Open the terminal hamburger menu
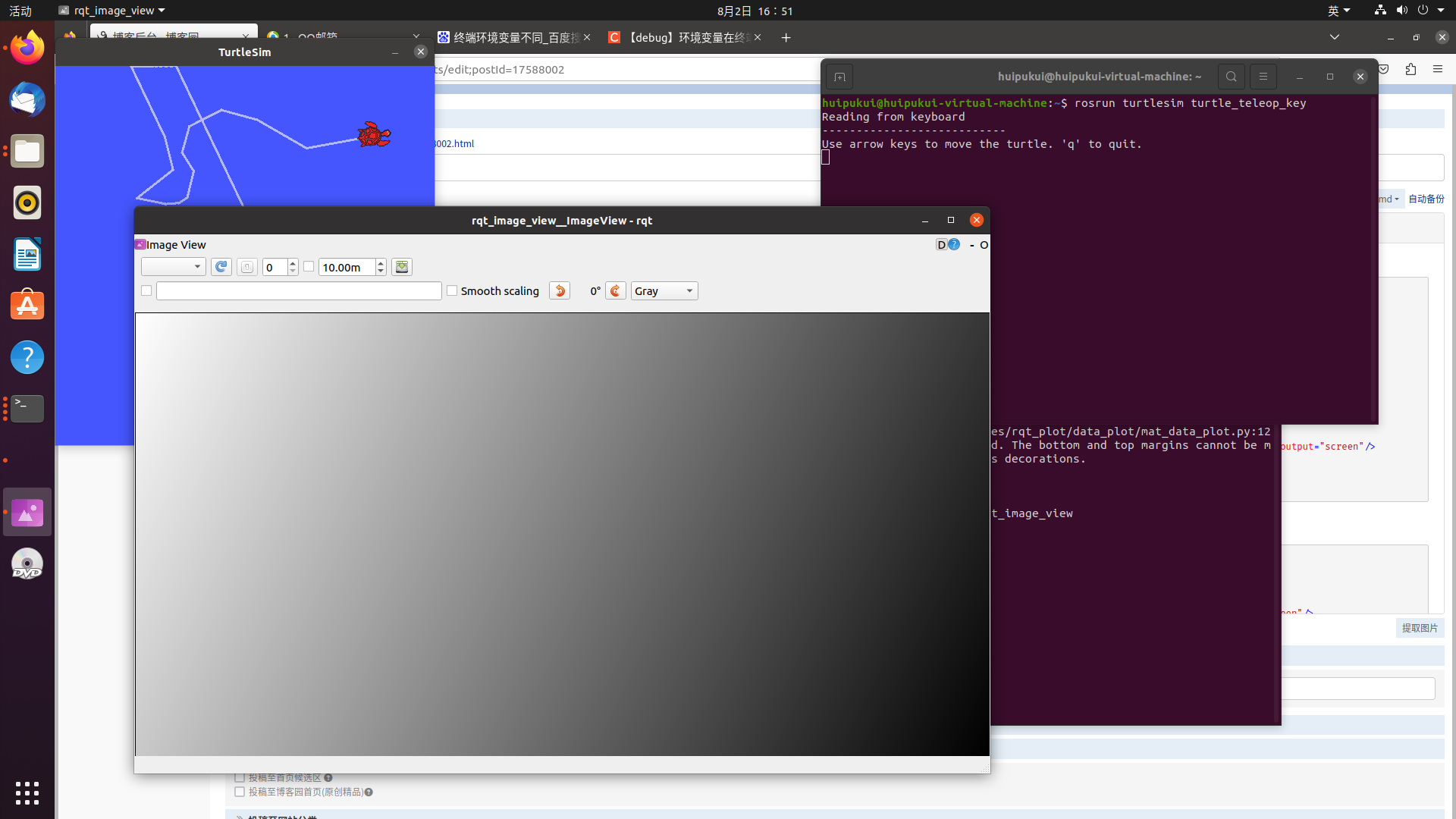Screen dimensions: 1456x819 coord(1263,77)
